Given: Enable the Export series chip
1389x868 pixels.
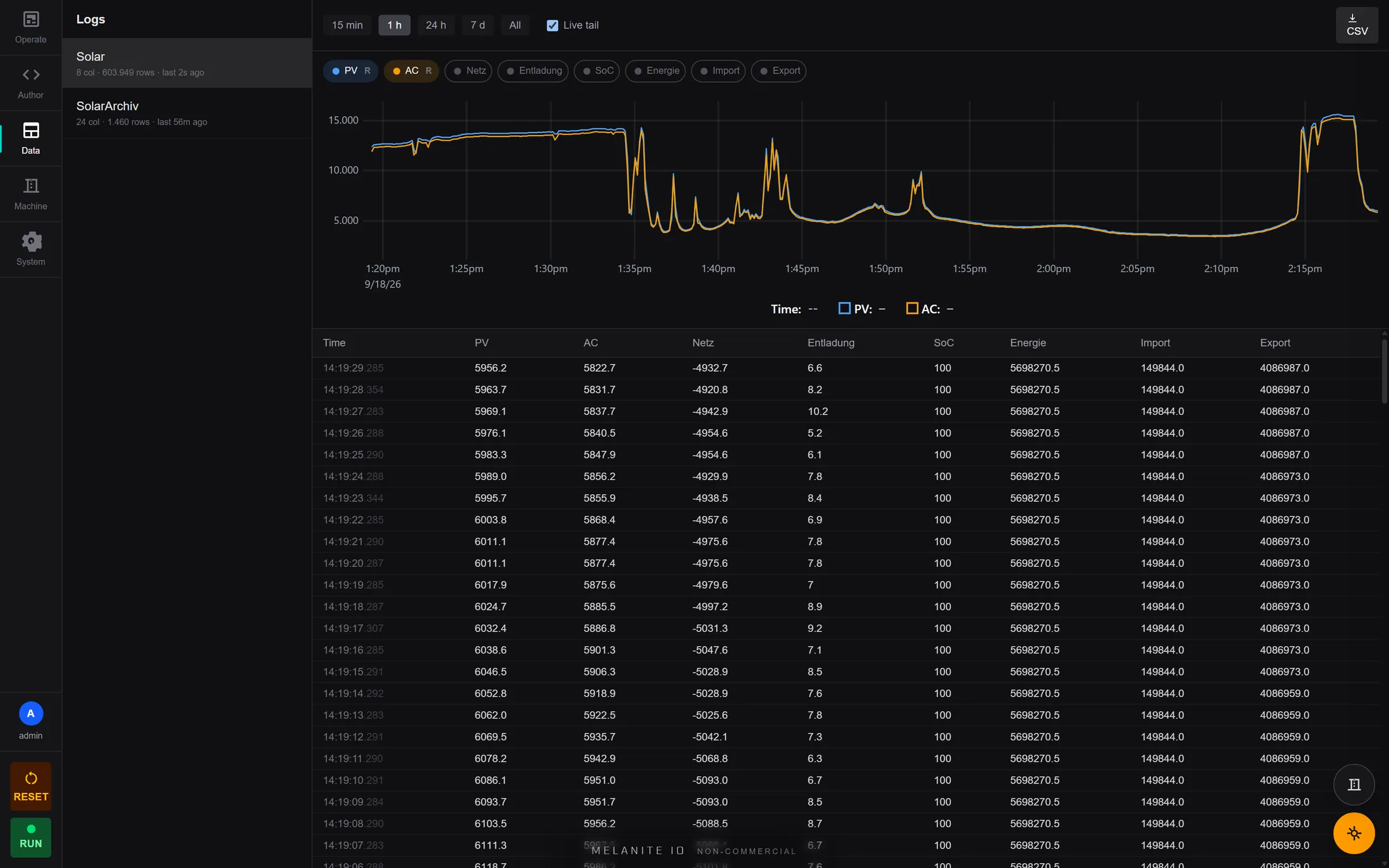Looking at the screenshot, I should click(x=778, y=71).
